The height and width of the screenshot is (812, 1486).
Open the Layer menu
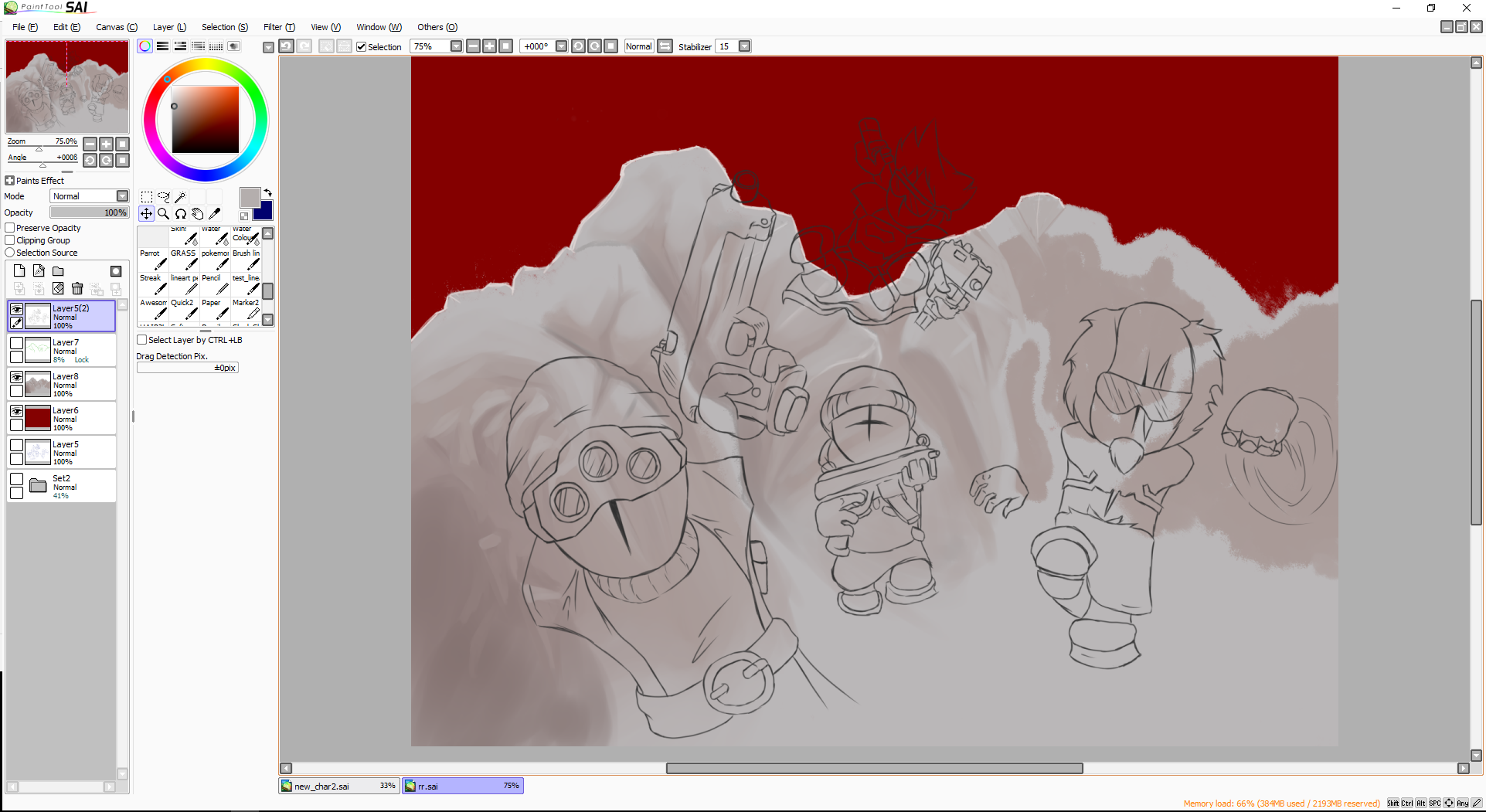169,27
